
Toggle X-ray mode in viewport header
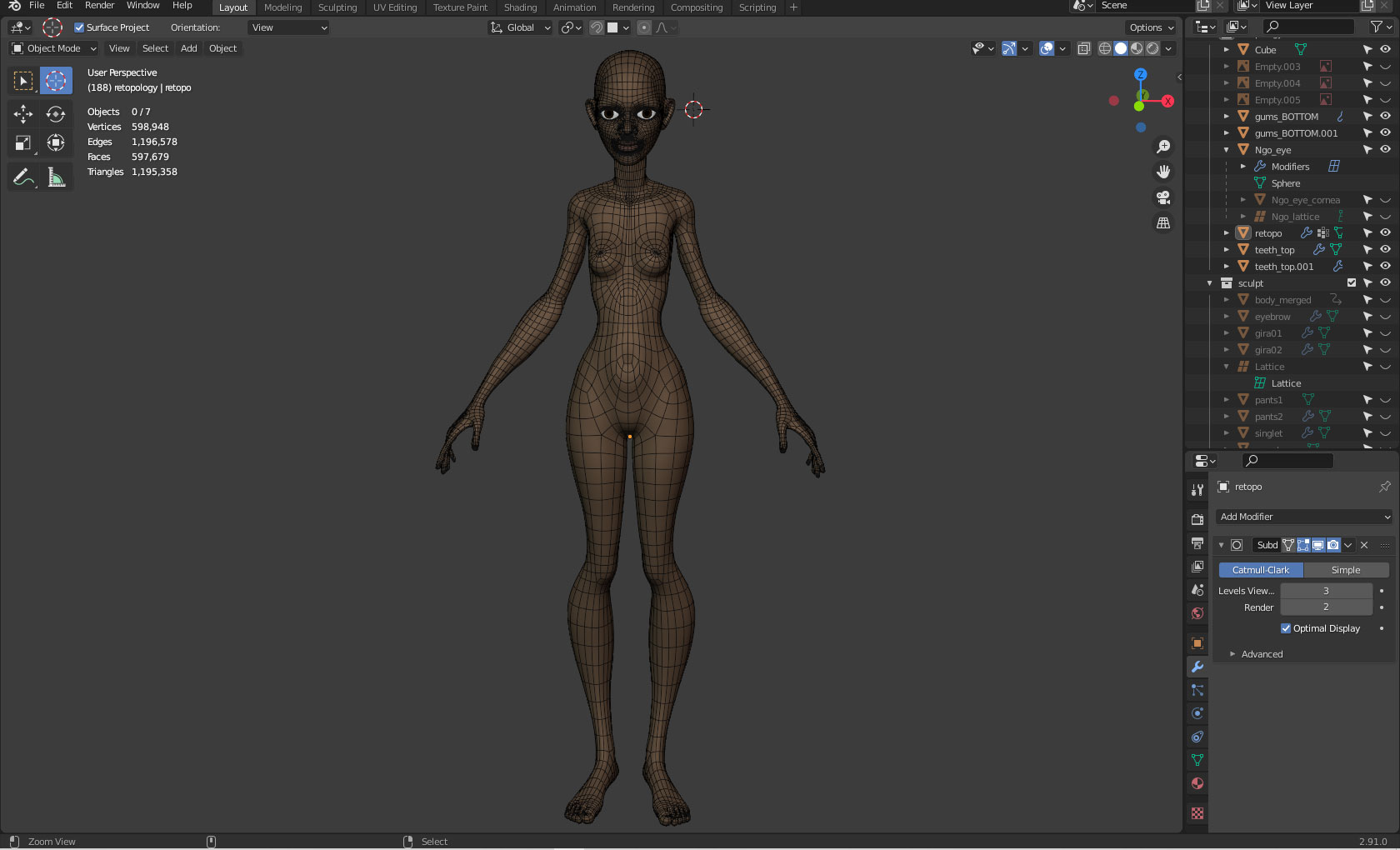(x=1083, y=48)
